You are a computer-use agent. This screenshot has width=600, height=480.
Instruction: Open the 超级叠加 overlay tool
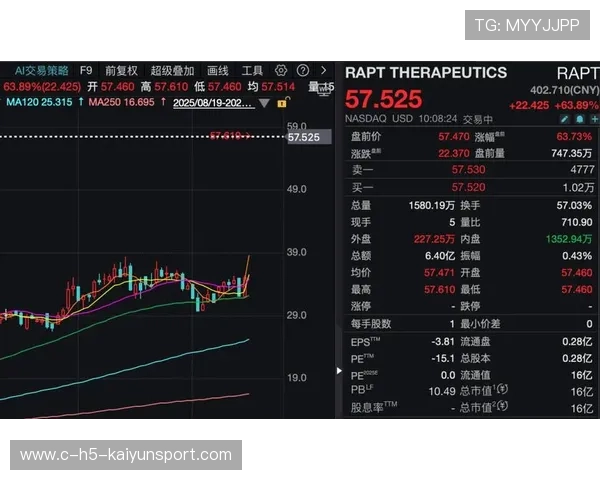(172, 70)
